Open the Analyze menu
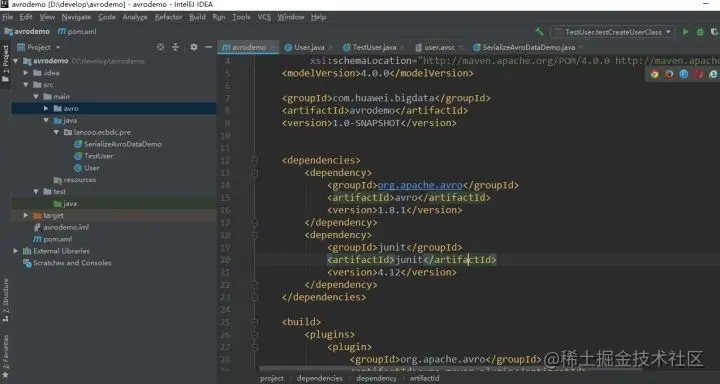Image resolution: width=720 pixels, height=384 pixels. click(x=135, y=17)
